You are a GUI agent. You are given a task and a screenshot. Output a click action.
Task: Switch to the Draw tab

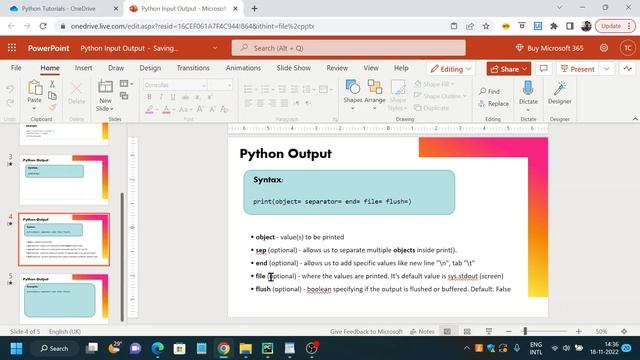116,68
